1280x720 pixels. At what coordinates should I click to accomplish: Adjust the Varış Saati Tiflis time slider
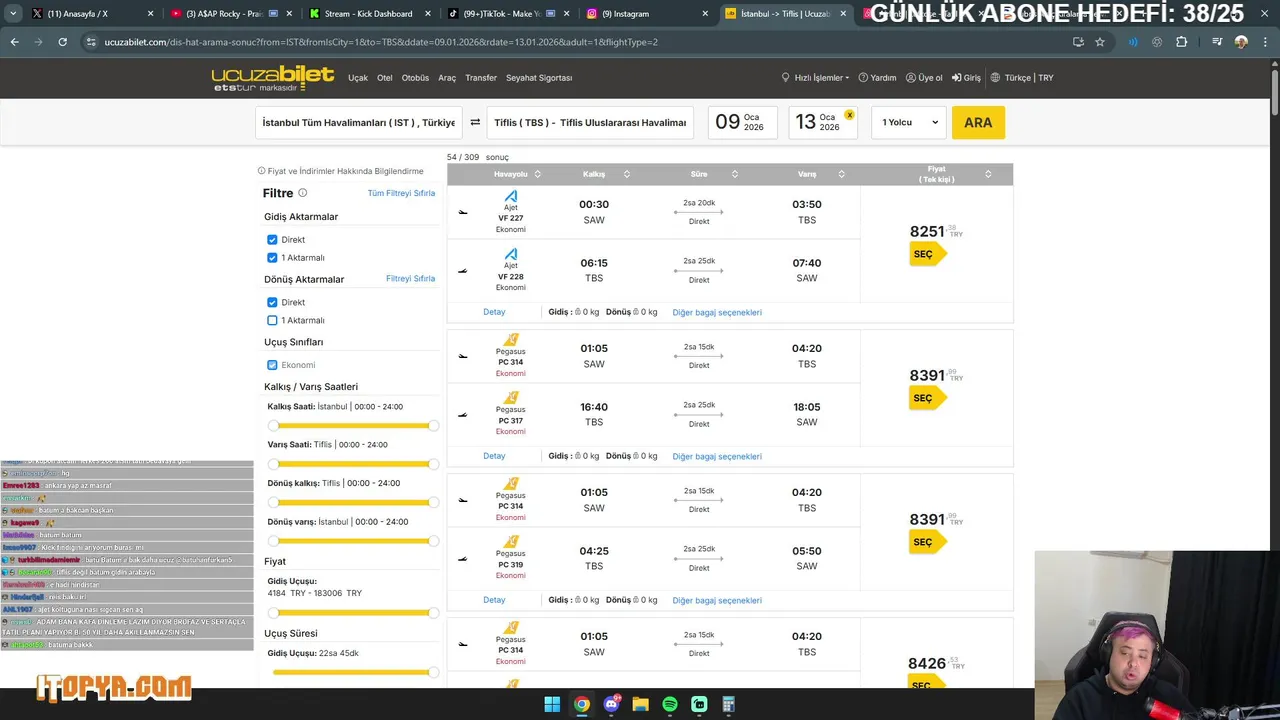click(x=353, y=464)
